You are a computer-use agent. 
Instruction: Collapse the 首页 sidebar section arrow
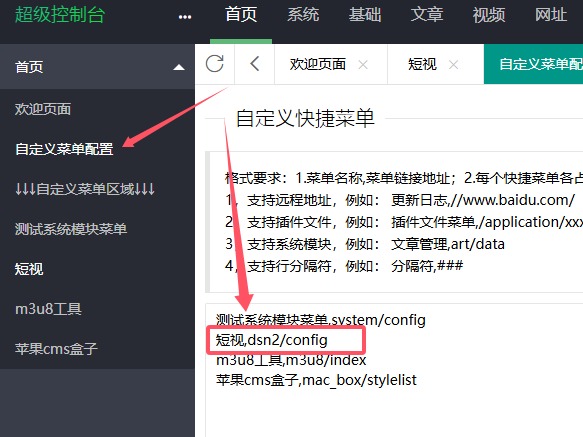click(x=179, y=67)
